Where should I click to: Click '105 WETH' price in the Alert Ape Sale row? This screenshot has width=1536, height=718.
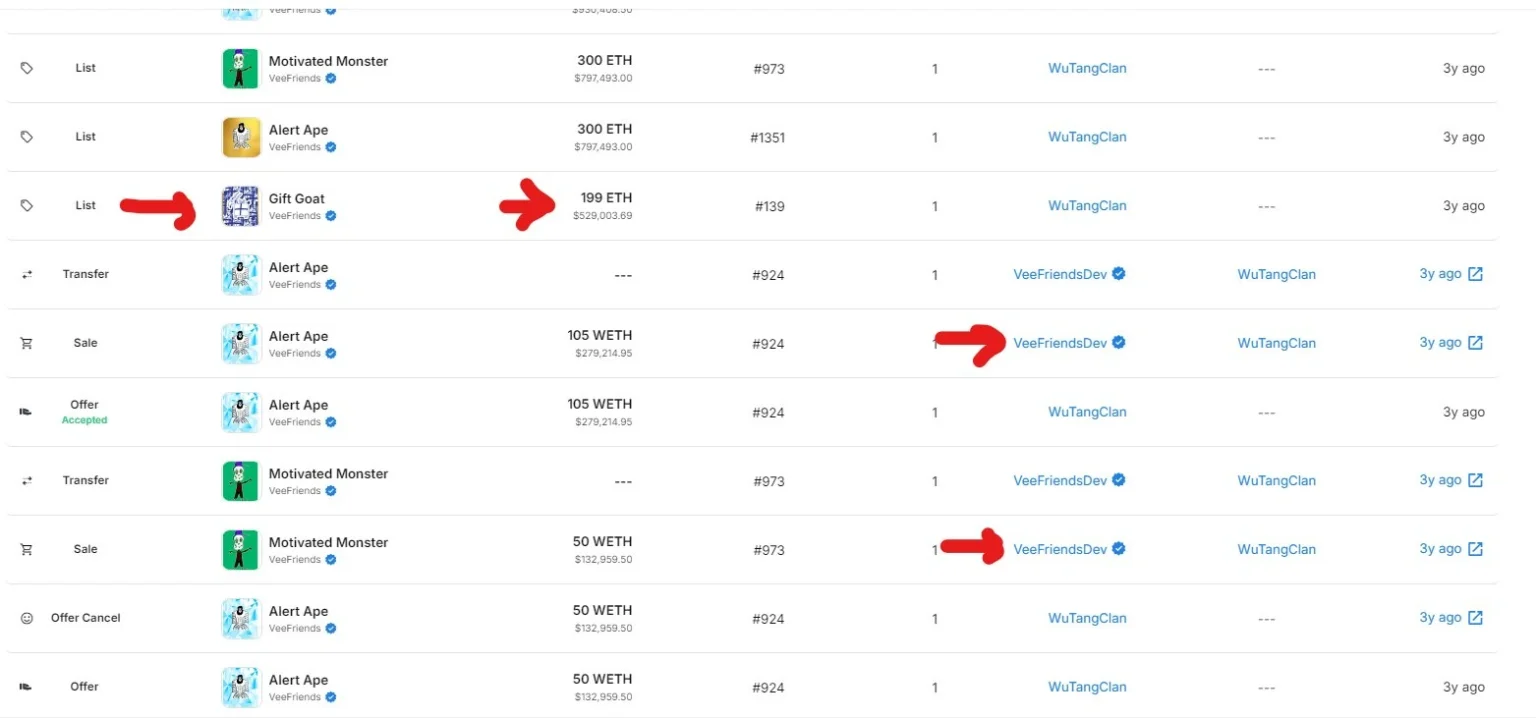[x=600, y=336]
